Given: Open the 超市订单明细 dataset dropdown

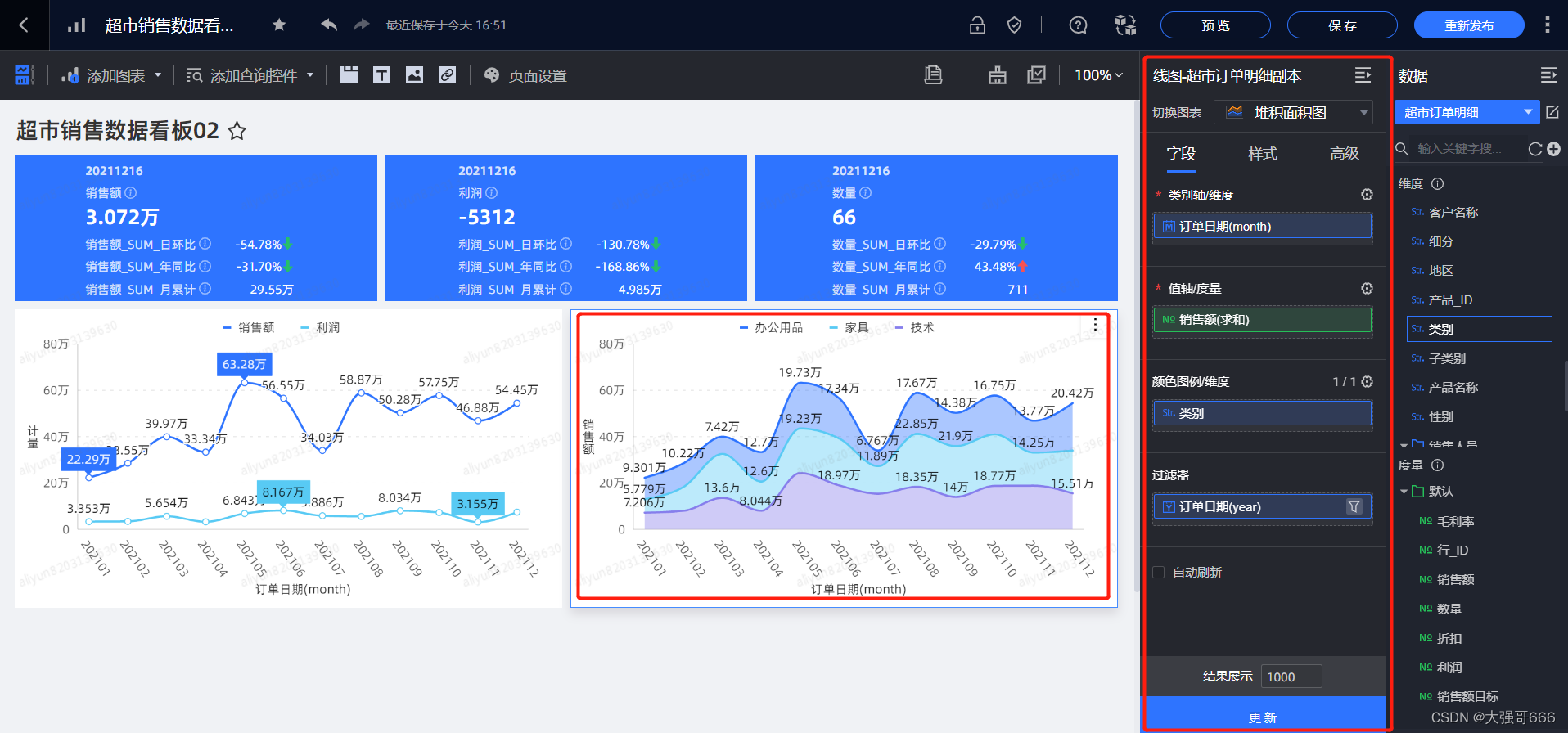Looking at the screenshot, I should click(1467, 112).
